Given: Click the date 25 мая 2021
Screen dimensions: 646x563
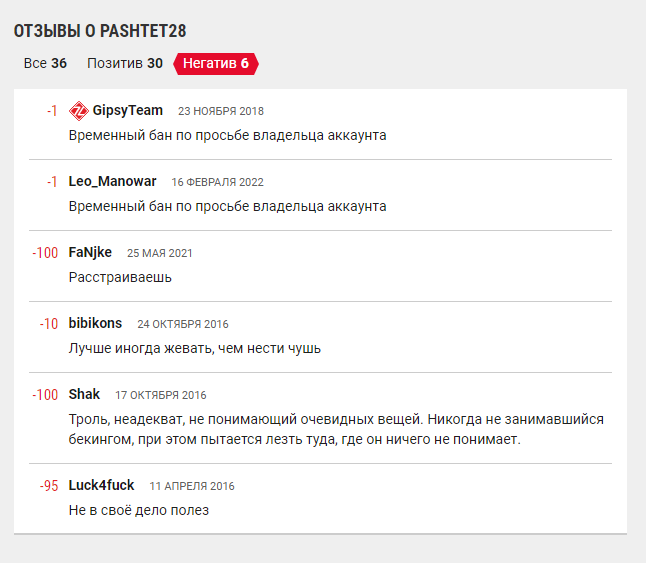Looking at the screenshot, I should (159, 253).
